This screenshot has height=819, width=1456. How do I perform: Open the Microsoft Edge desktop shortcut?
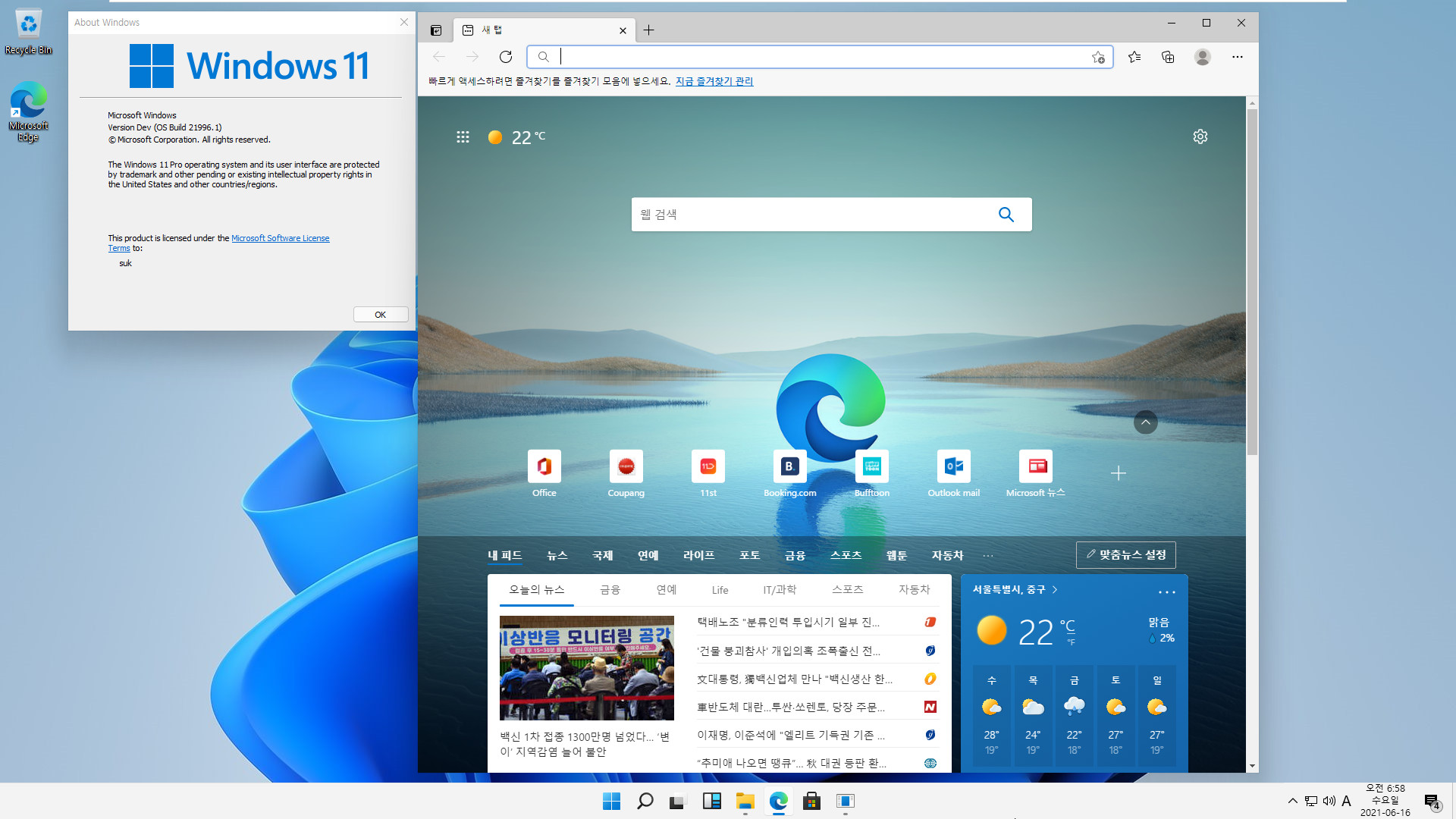pyautogui.click(x=28, y=111)
